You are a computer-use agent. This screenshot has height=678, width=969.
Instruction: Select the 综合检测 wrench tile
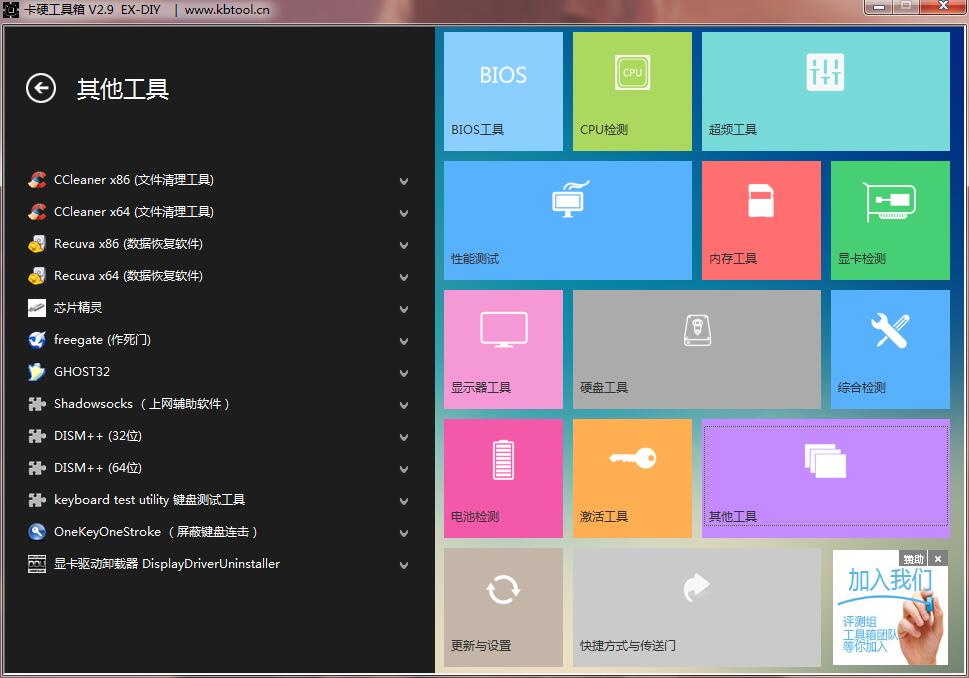pyautogui.click(x=890, y=349)
